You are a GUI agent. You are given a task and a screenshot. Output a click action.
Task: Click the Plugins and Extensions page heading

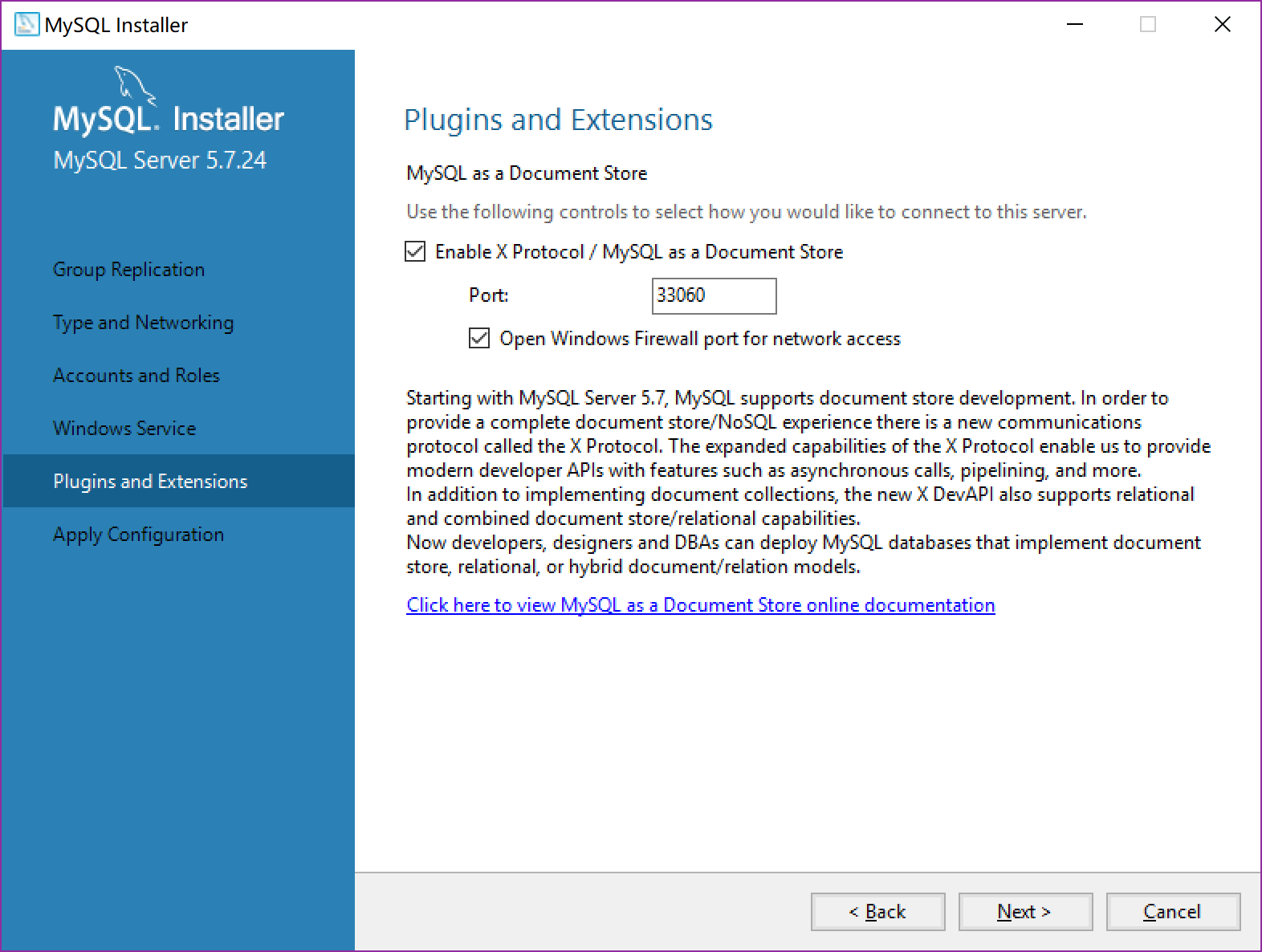coord(558,120)
